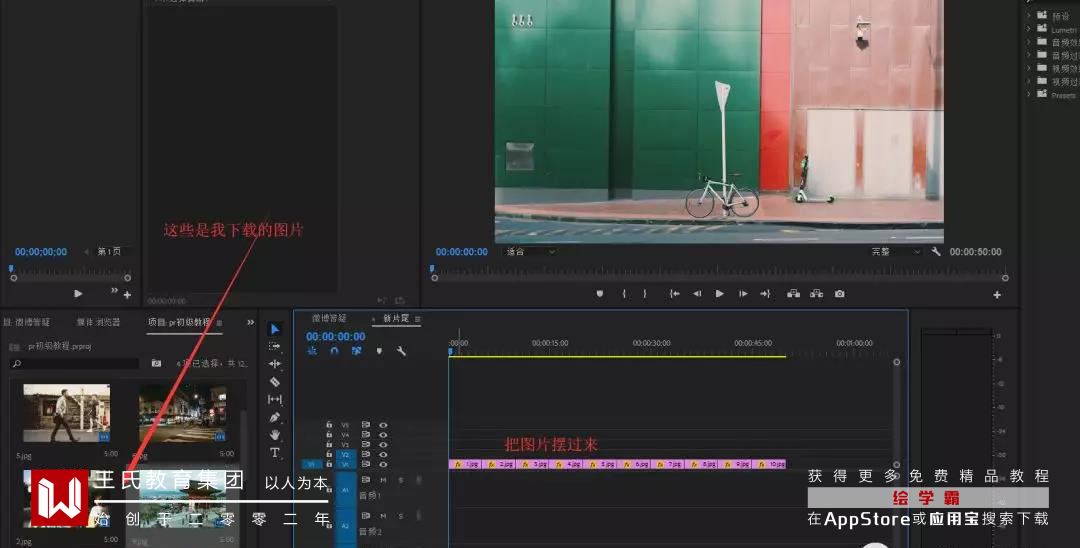
Task: Go to In point in Program monitor
Action: tap(674, 294)
